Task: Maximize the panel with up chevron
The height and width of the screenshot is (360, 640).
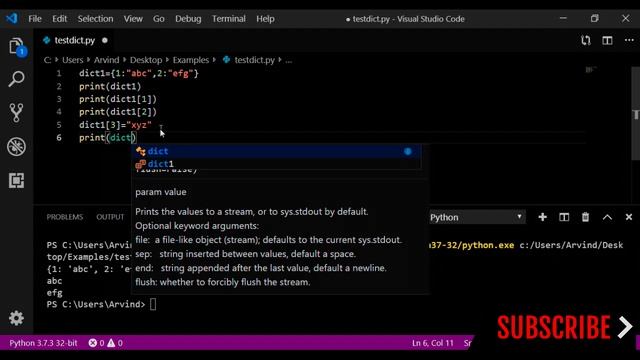Action: 607,217
